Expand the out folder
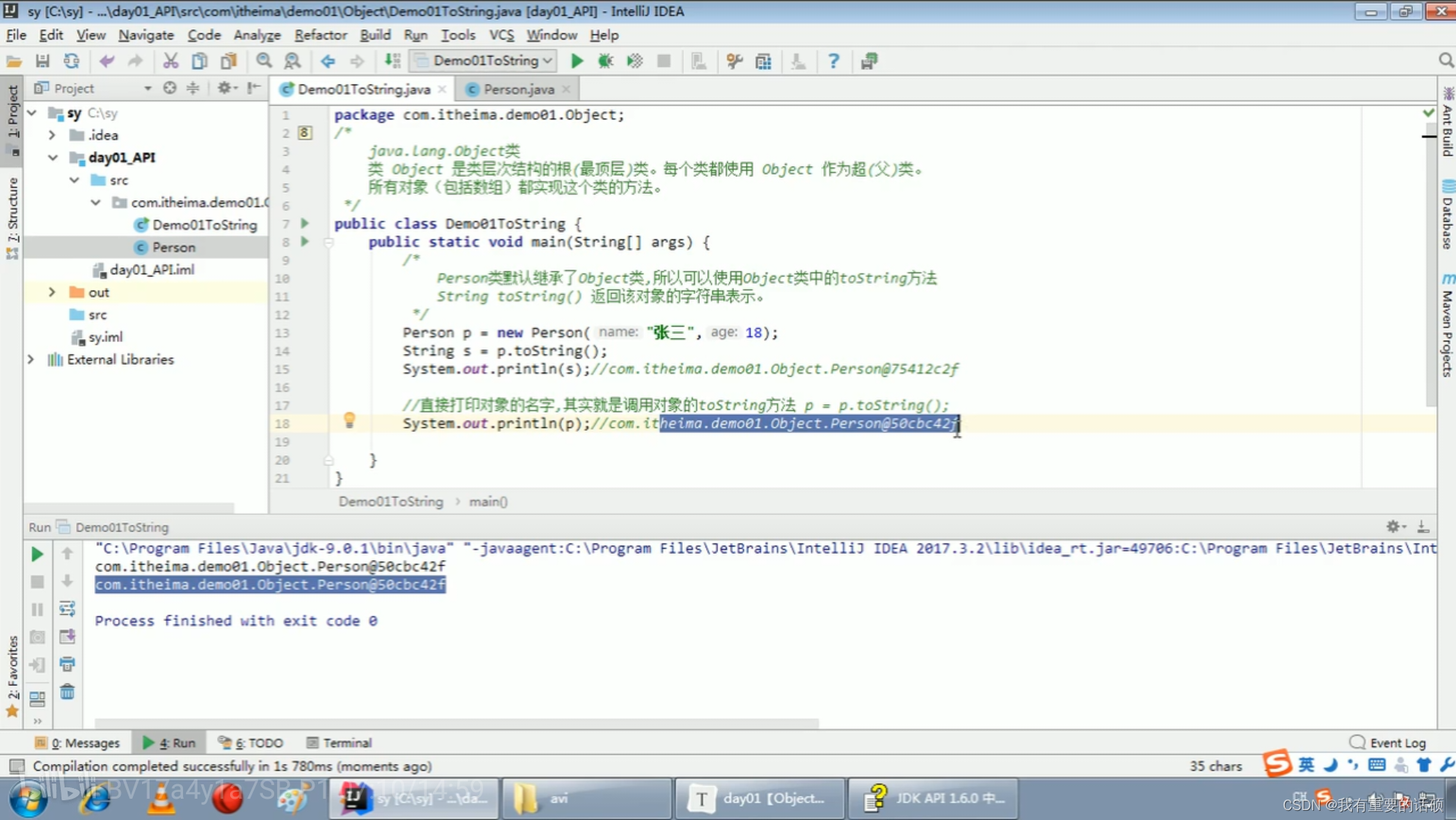 point(52,292)
